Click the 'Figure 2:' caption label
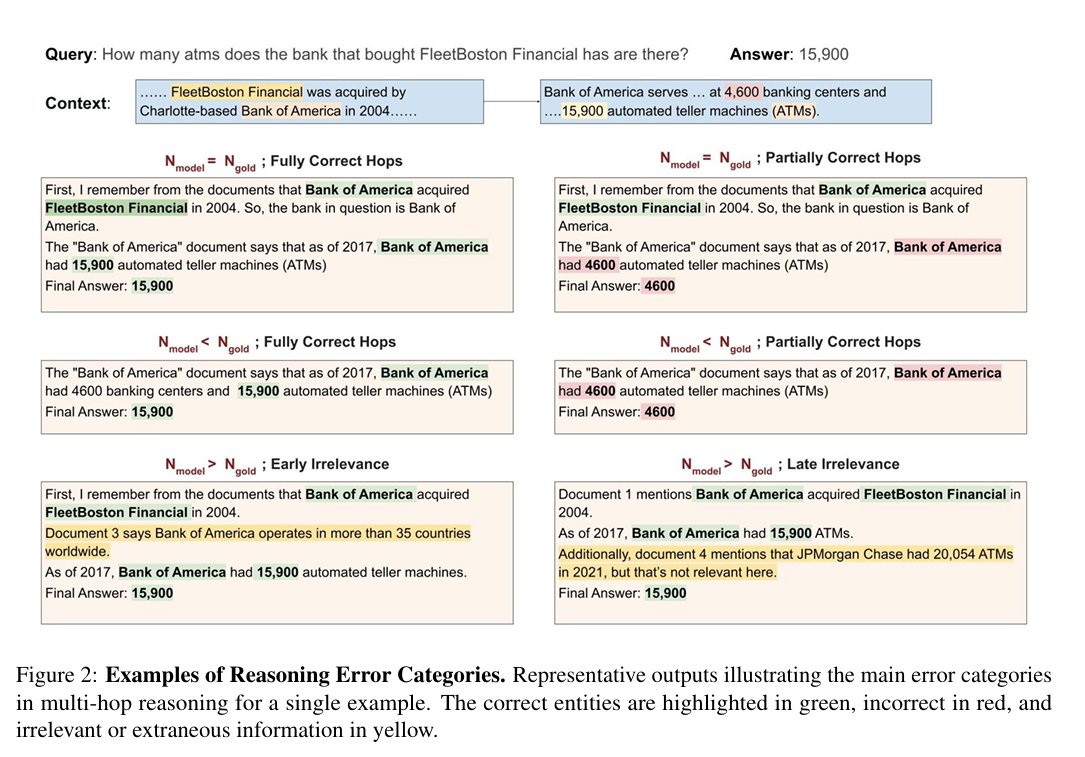This screenshot has height=757, width=1085. point(58,675)
